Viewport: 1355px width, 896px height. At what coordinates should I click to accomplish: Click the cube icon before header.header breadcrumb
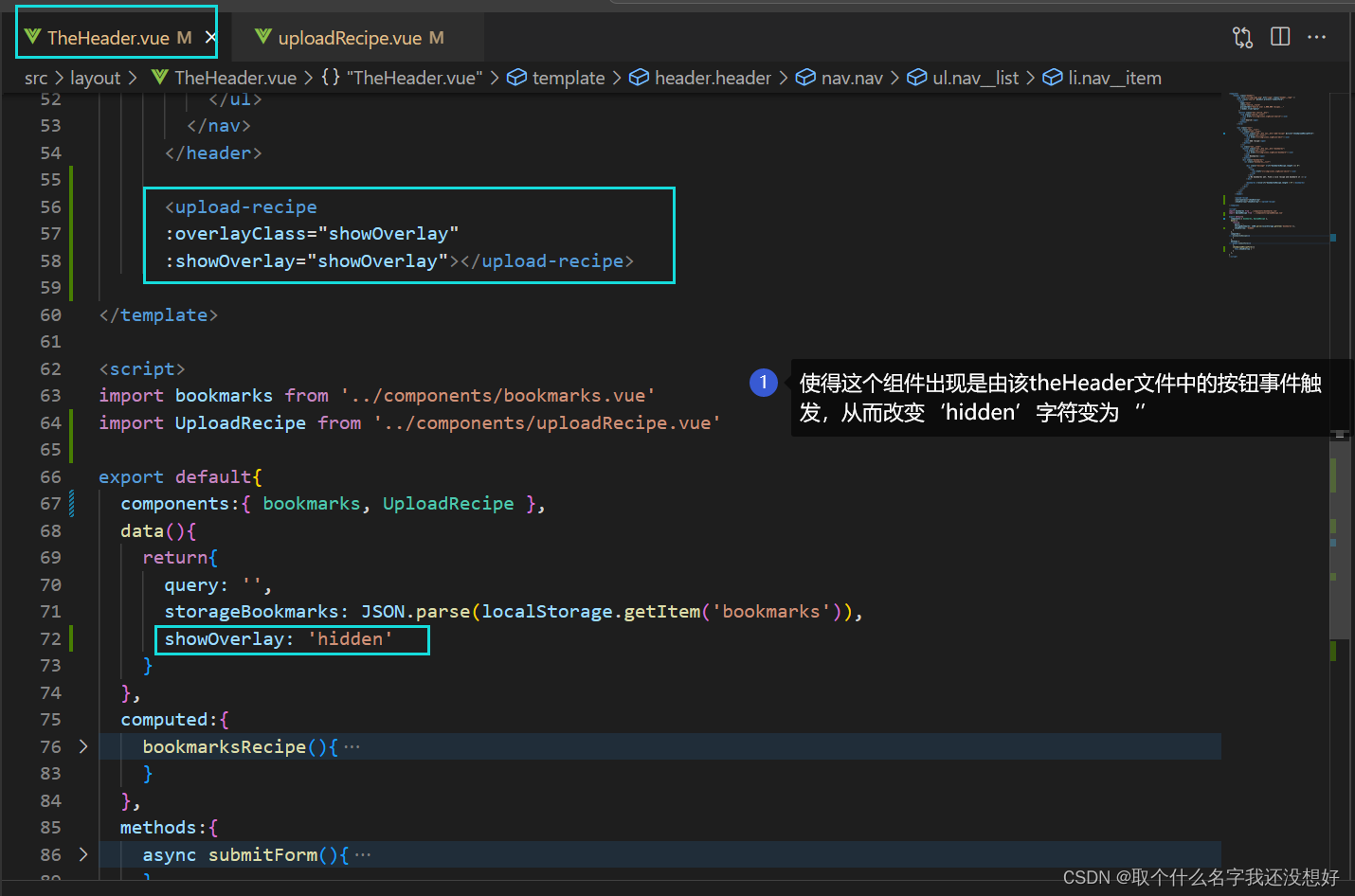(x=640, y=78)
